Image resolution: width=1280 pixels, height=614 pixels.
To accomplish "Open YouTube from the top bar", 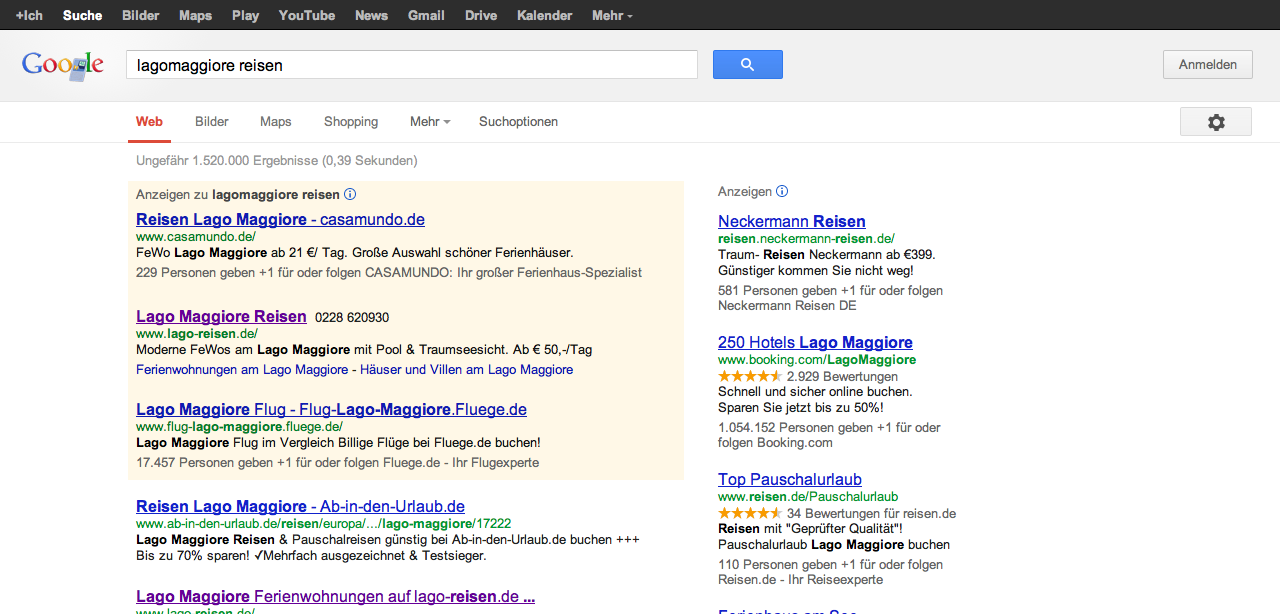I will click(x=307, y=15).
